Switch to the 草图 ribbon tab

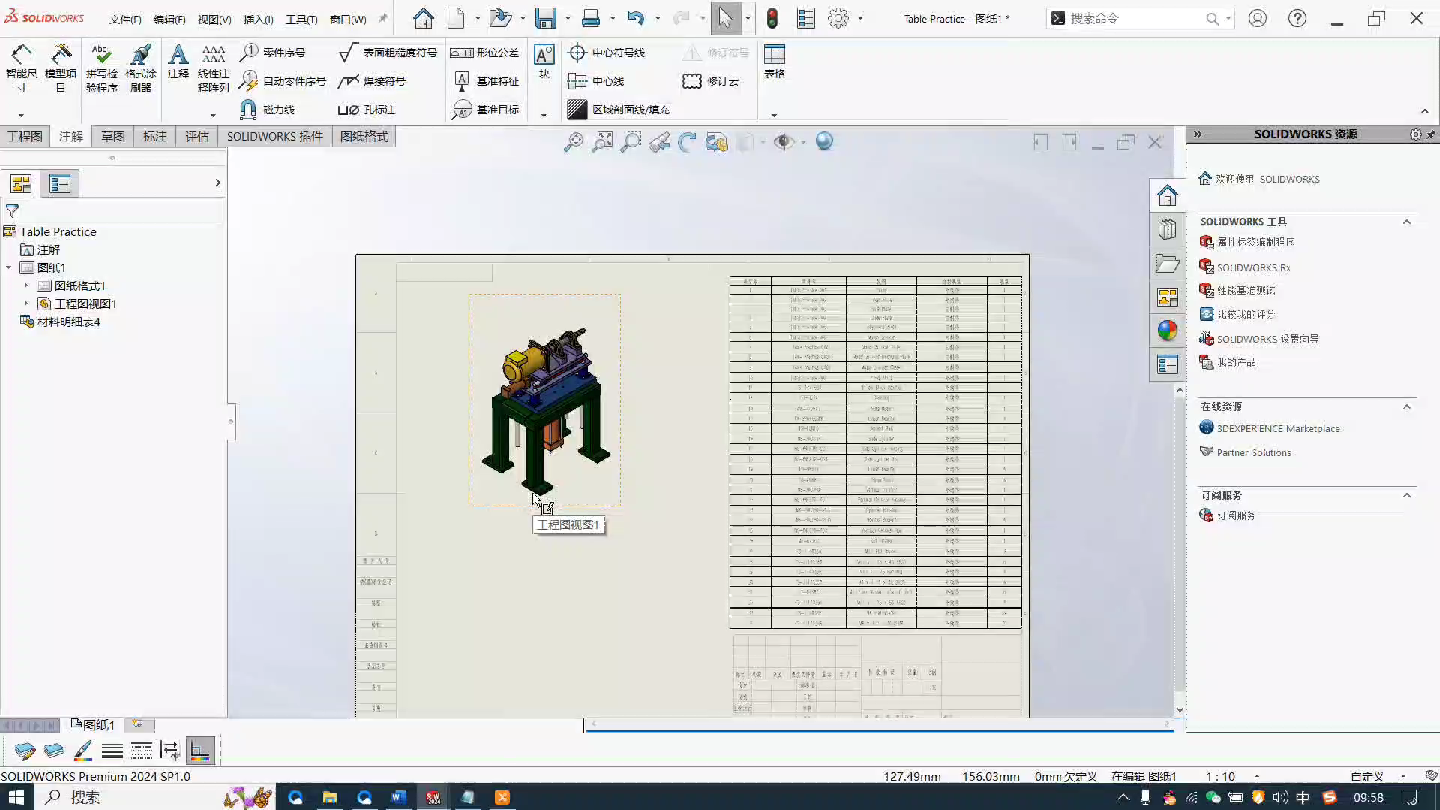(x=112, y=135)
